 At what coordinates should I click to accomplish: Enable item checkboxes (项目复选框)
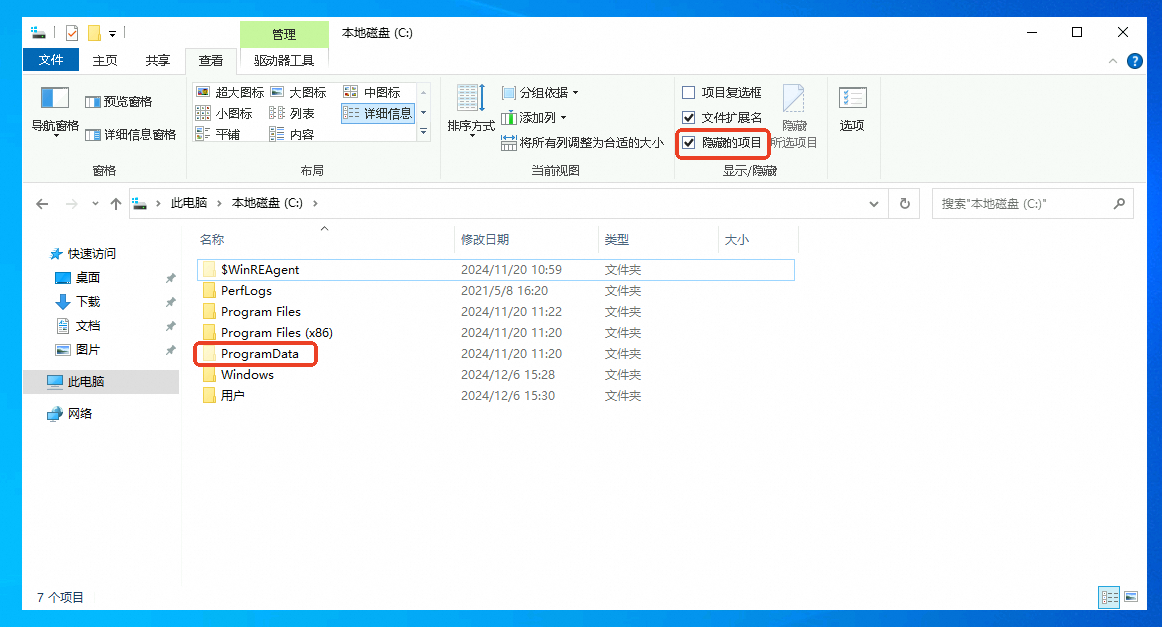[688, 92]
